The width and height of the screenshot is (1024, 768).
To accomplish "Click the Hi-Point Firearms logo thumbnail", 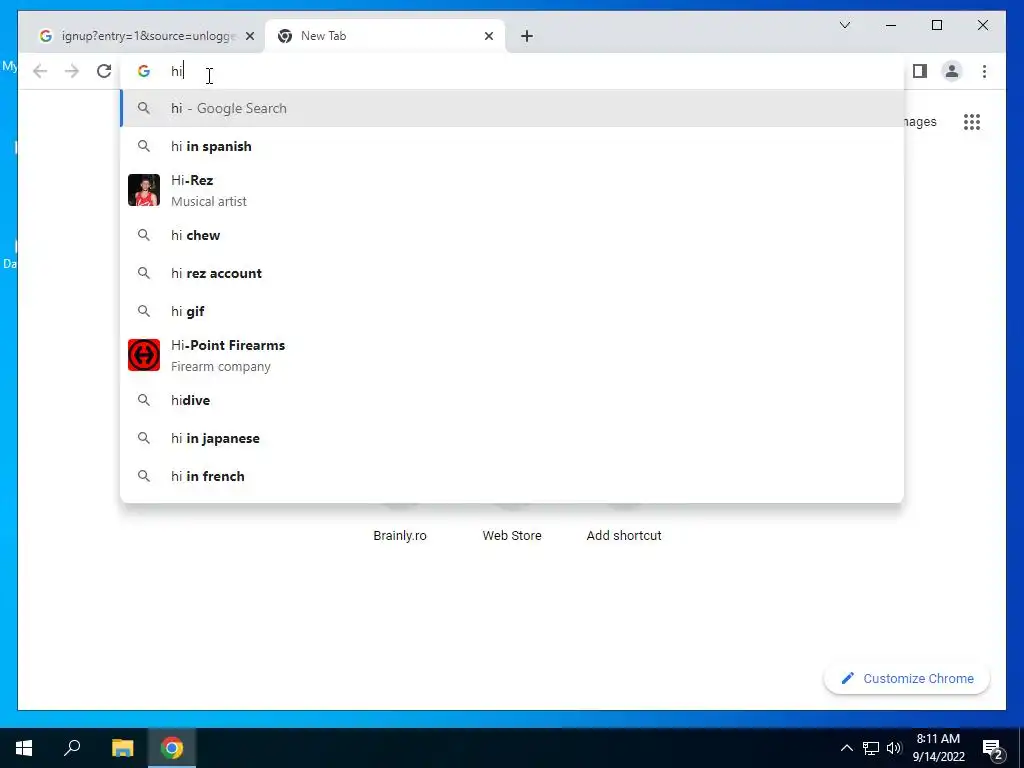I will click(x=144, y=355).
